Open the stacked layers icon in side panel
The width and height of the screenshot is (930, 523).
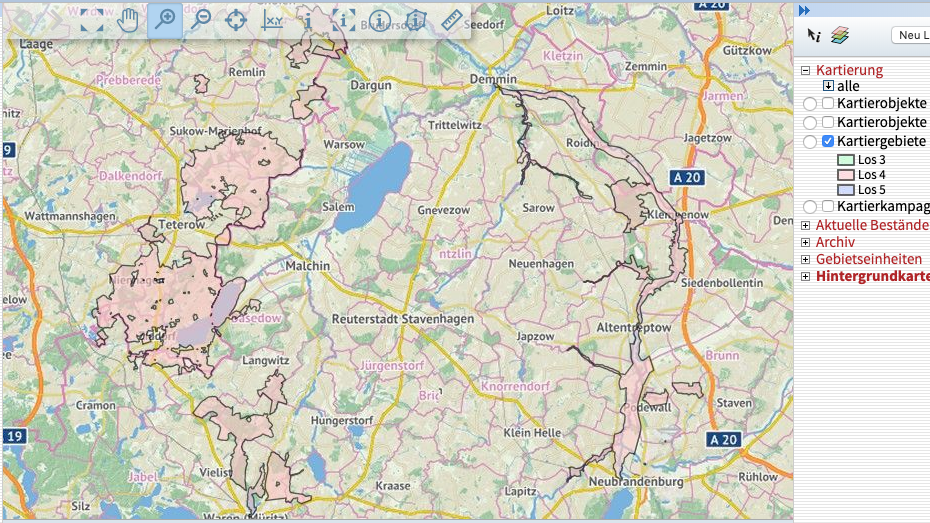coord(840,35)
